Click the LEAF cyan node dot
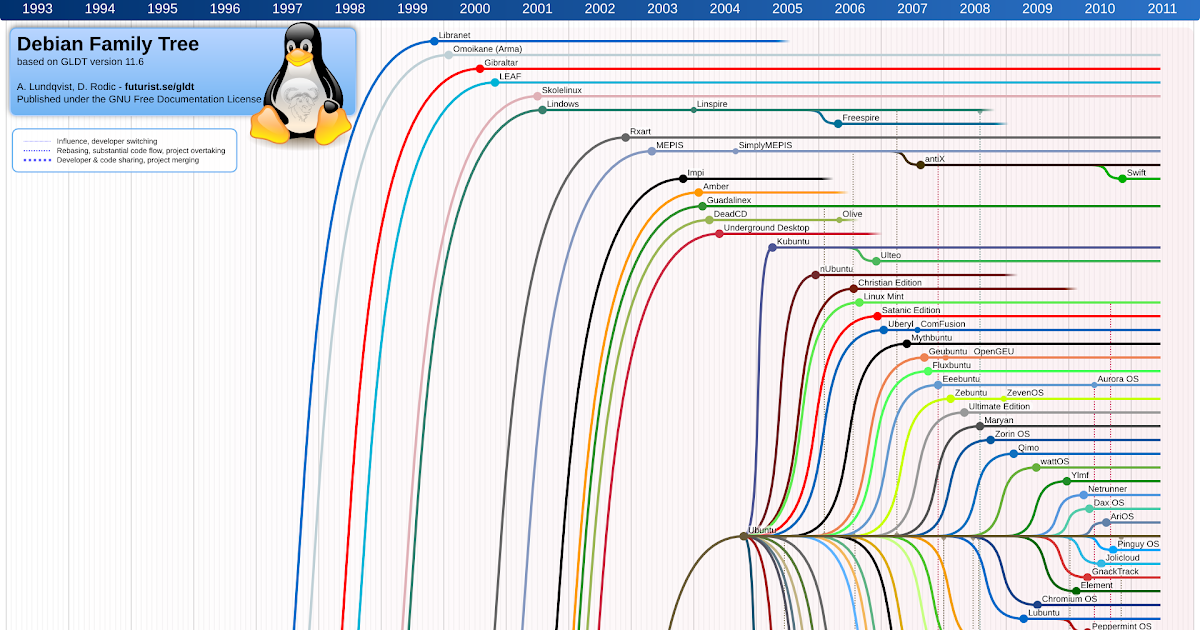The height and width of the screenshot is (630, 1200). click(x=495, y=82)
